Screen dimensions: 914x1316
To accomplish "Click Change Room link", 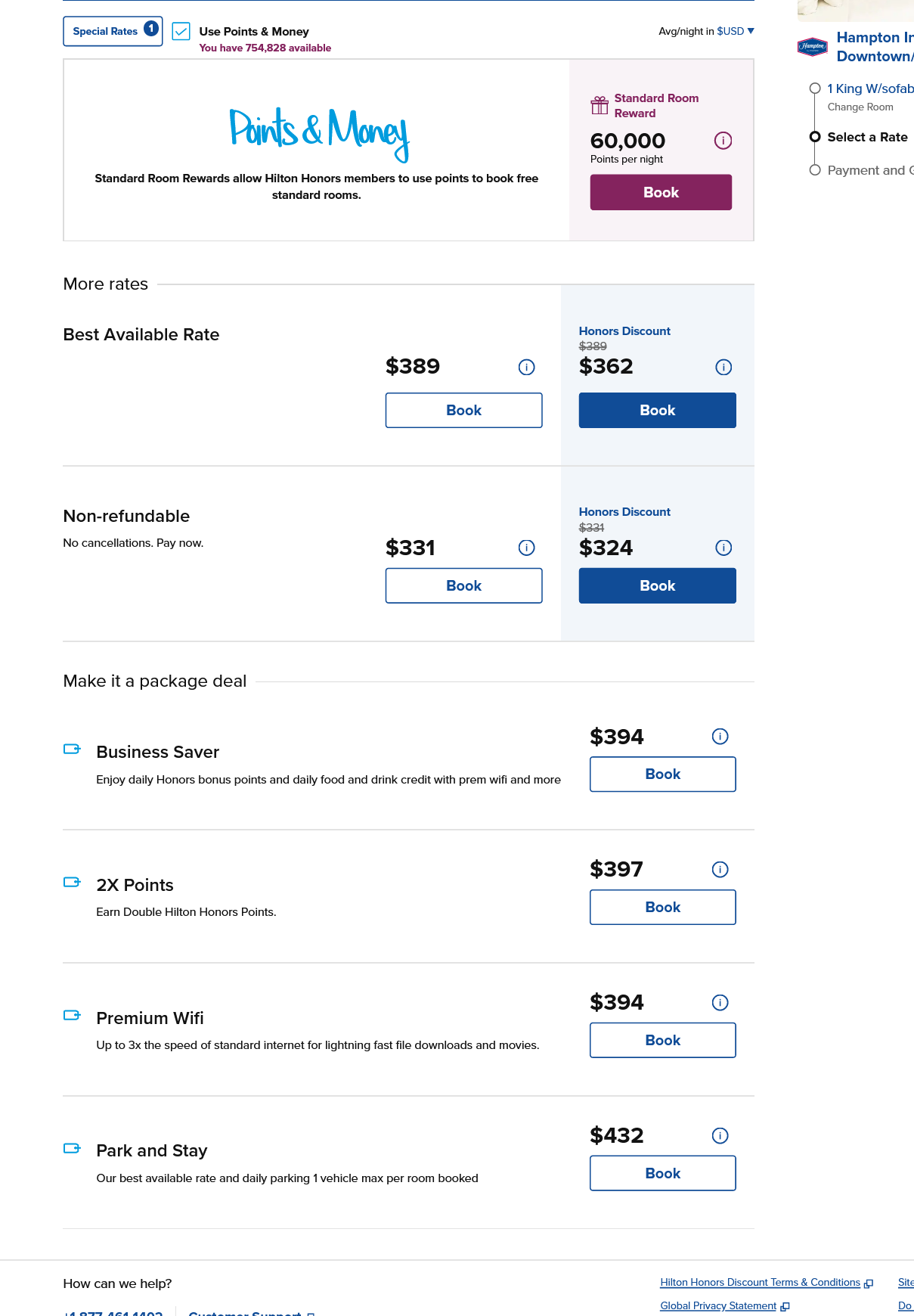I will pos(860,107).
